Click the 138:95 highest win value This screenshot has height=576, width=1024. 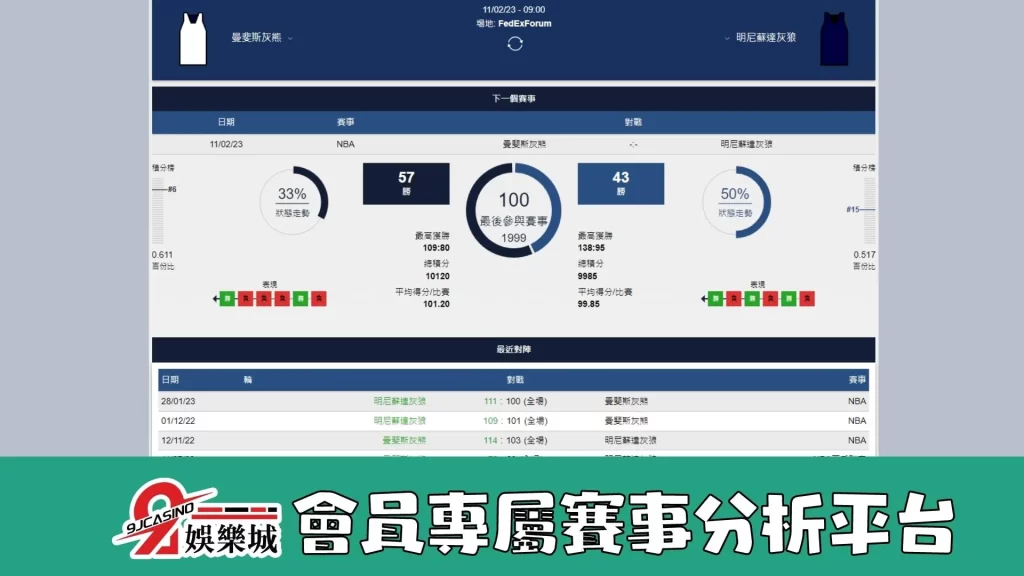(x=591, y=248)
